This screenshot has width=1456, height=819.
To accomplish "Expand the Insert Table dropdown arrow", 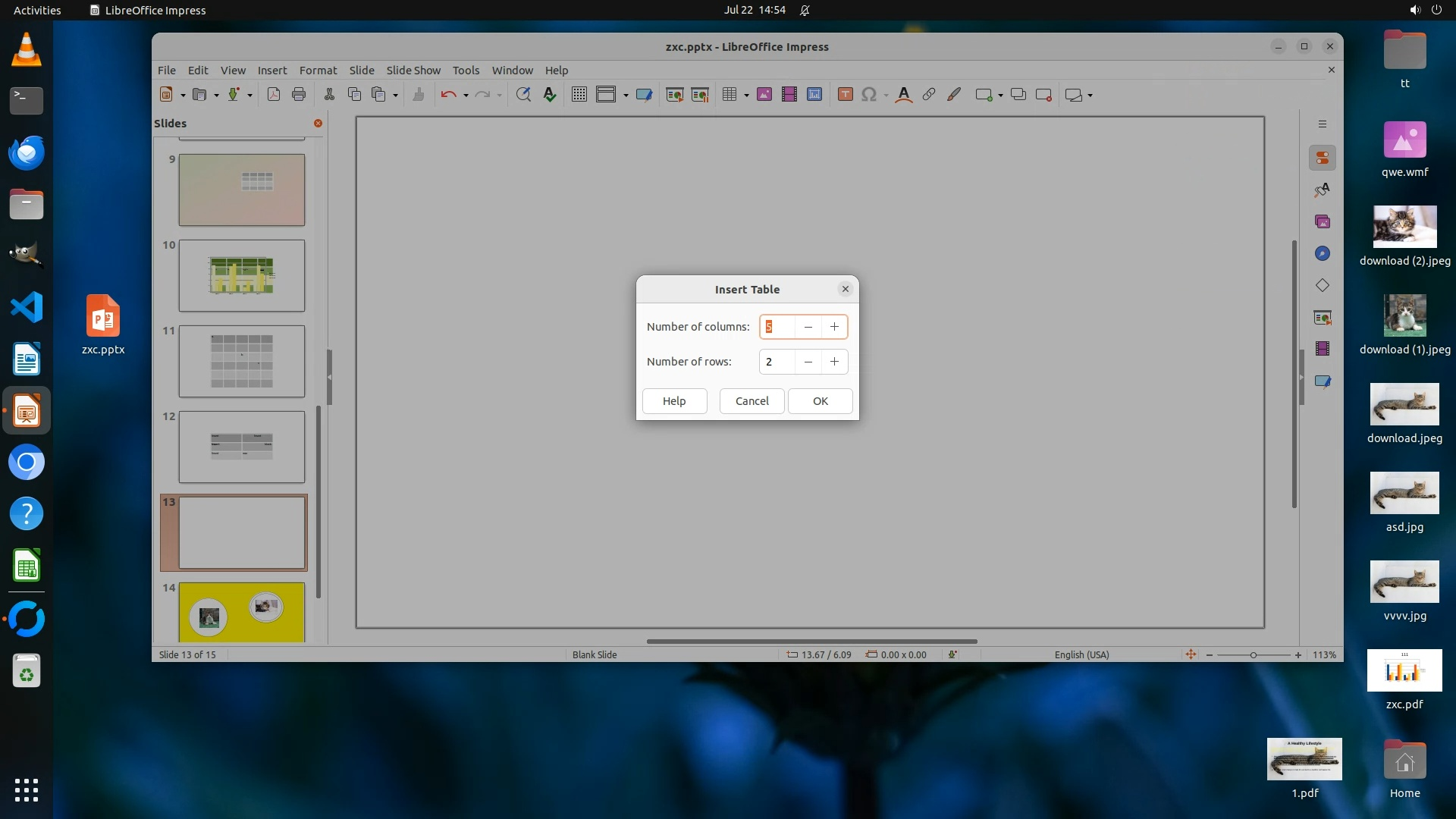I will pyautogui.click(x=747, y=96).
